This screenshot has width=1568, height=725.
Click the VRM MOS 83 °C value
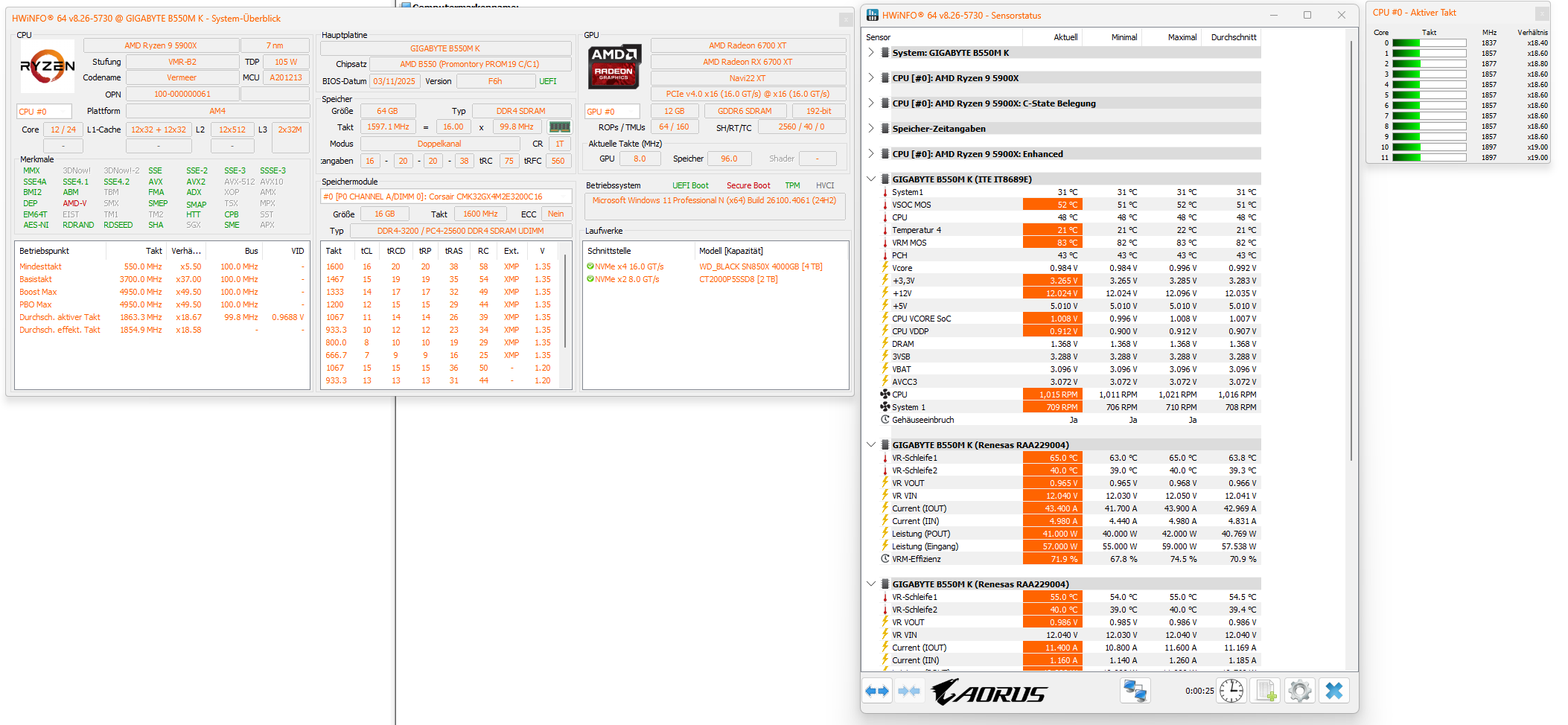click(x=1051, y=243)
